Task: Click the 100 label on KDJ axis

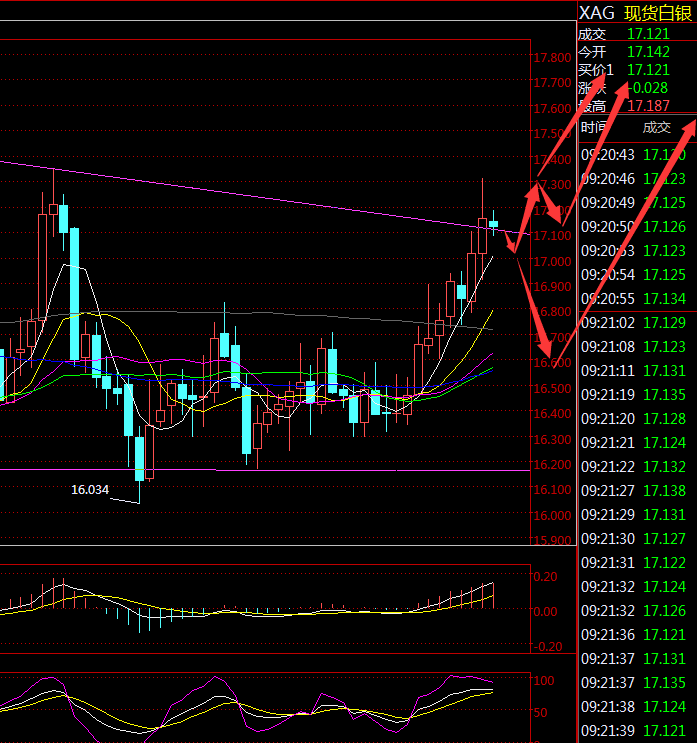Action: click(x=544, y=681)
